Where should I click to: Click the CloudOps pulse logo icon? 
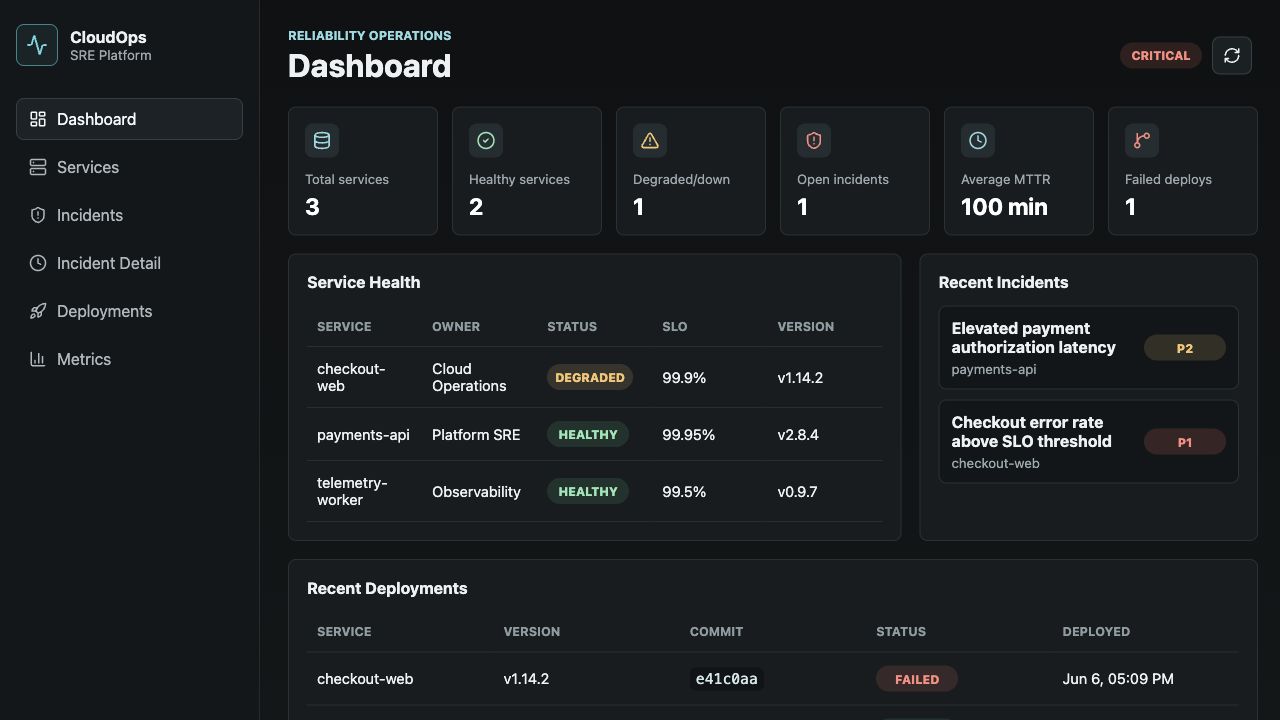pos(37,45)
